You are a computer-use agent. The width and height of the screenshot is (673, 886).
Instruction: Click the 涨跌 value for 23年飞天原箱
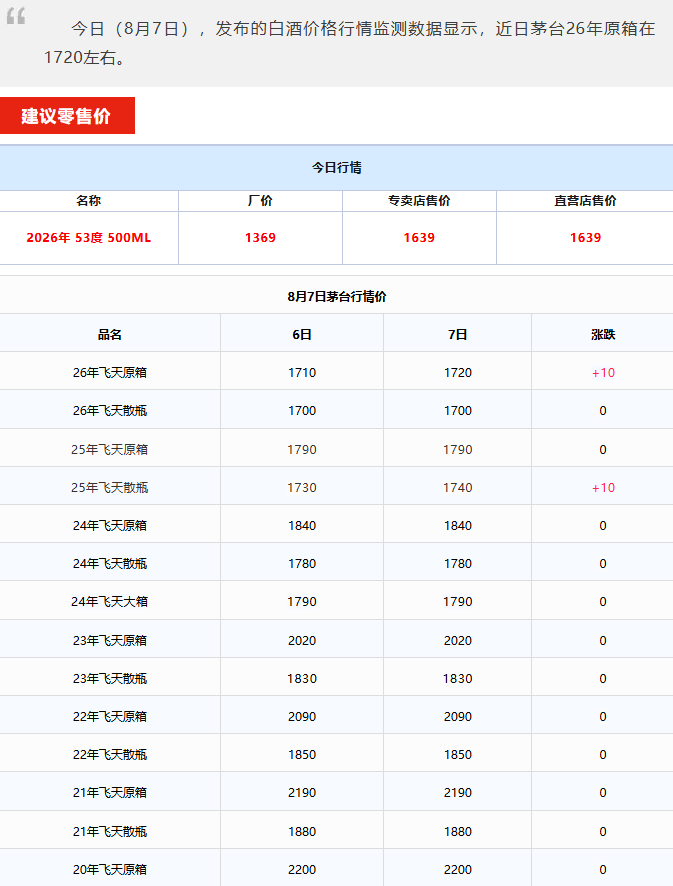tap(603, 641)
